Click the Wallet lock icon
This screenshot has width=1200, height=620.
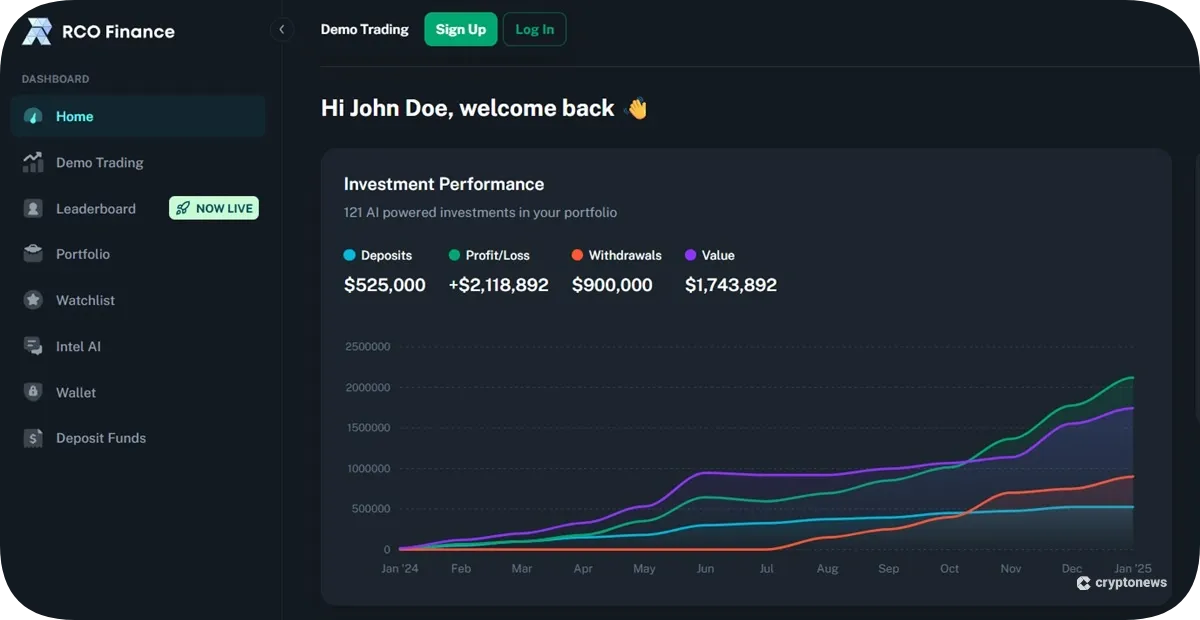(x=33, y=392)
